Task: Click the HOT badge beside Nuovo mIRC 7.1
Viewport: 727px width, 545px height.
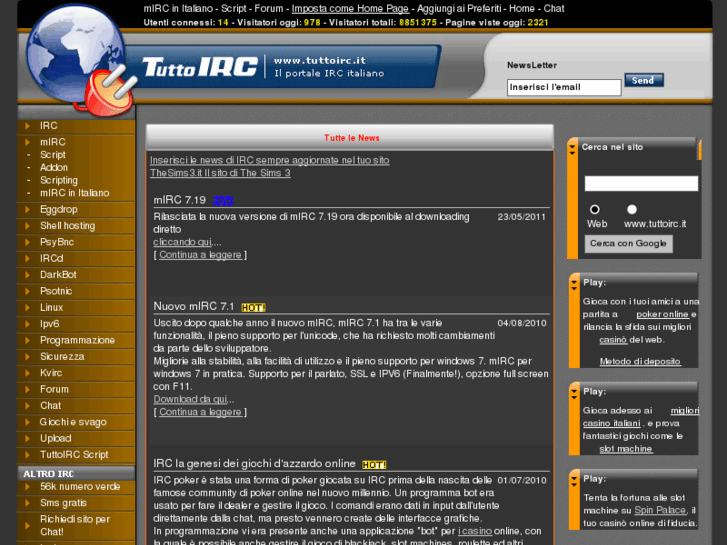Action: 253,308
